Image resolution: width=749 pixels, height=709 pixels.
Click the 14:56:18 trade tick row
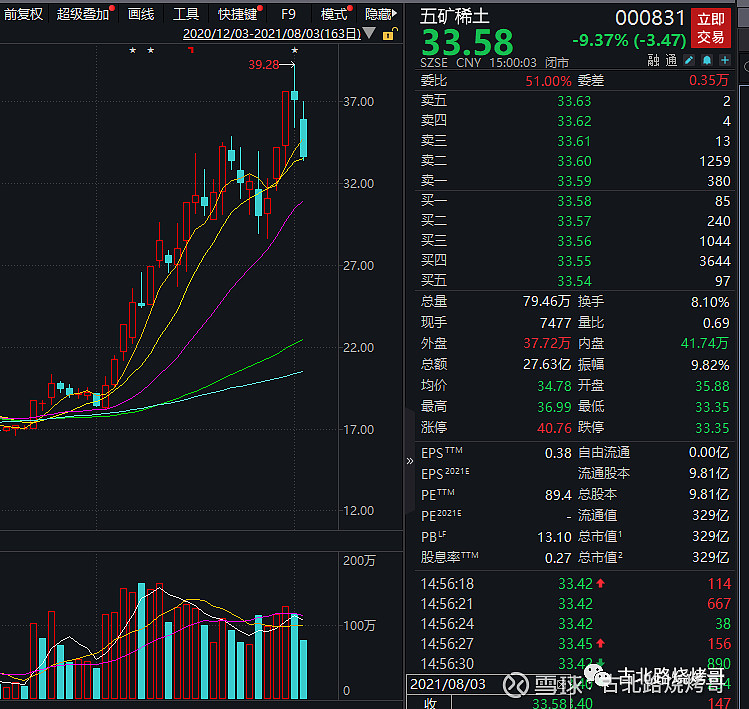click(576, 584)
